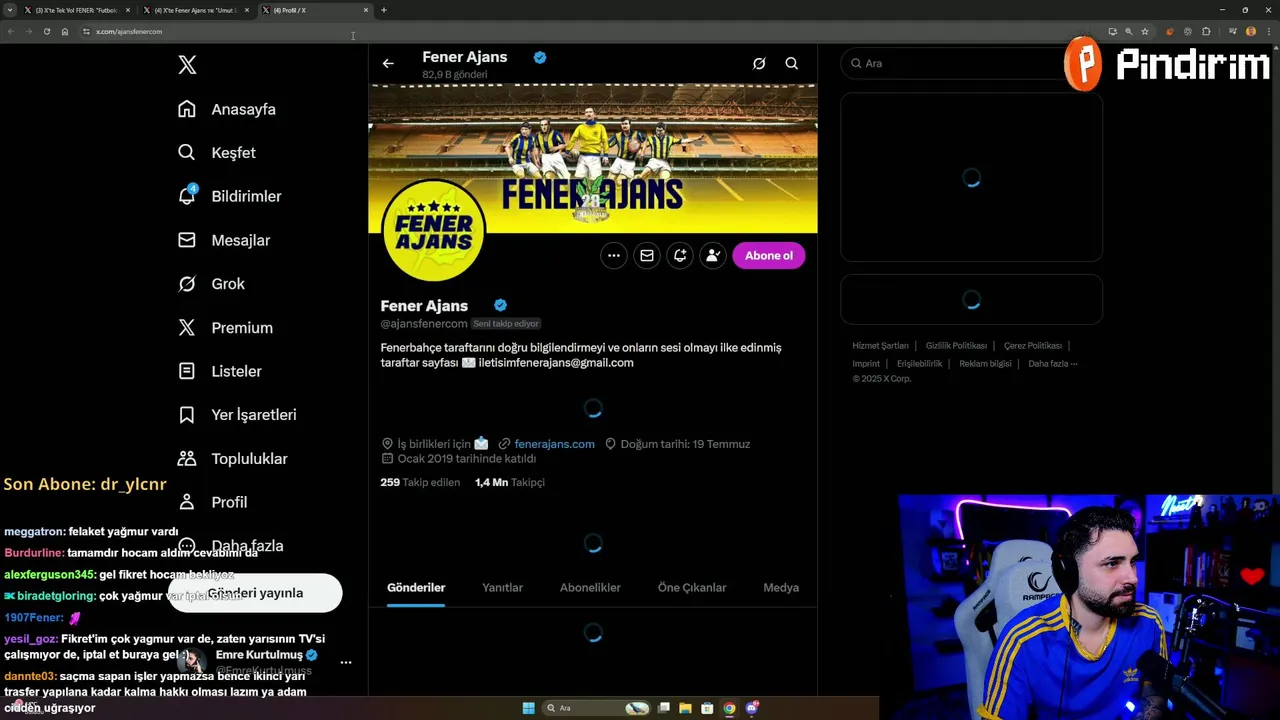Open File Explorer from taskbar
Viewport: 1280px width, 720px height.
coord(685,708)
